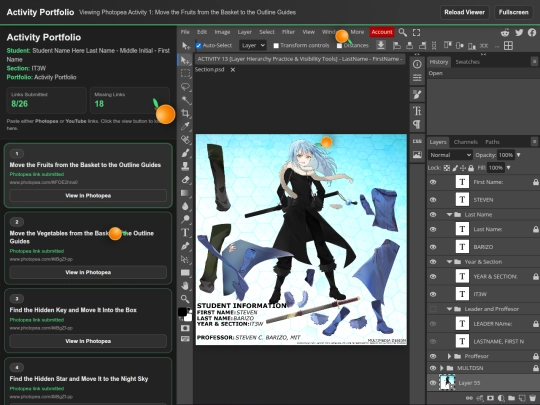Toggle the Auto-Select checkbox
Viewport: 540px width, 405px height.
click(198, 45)
